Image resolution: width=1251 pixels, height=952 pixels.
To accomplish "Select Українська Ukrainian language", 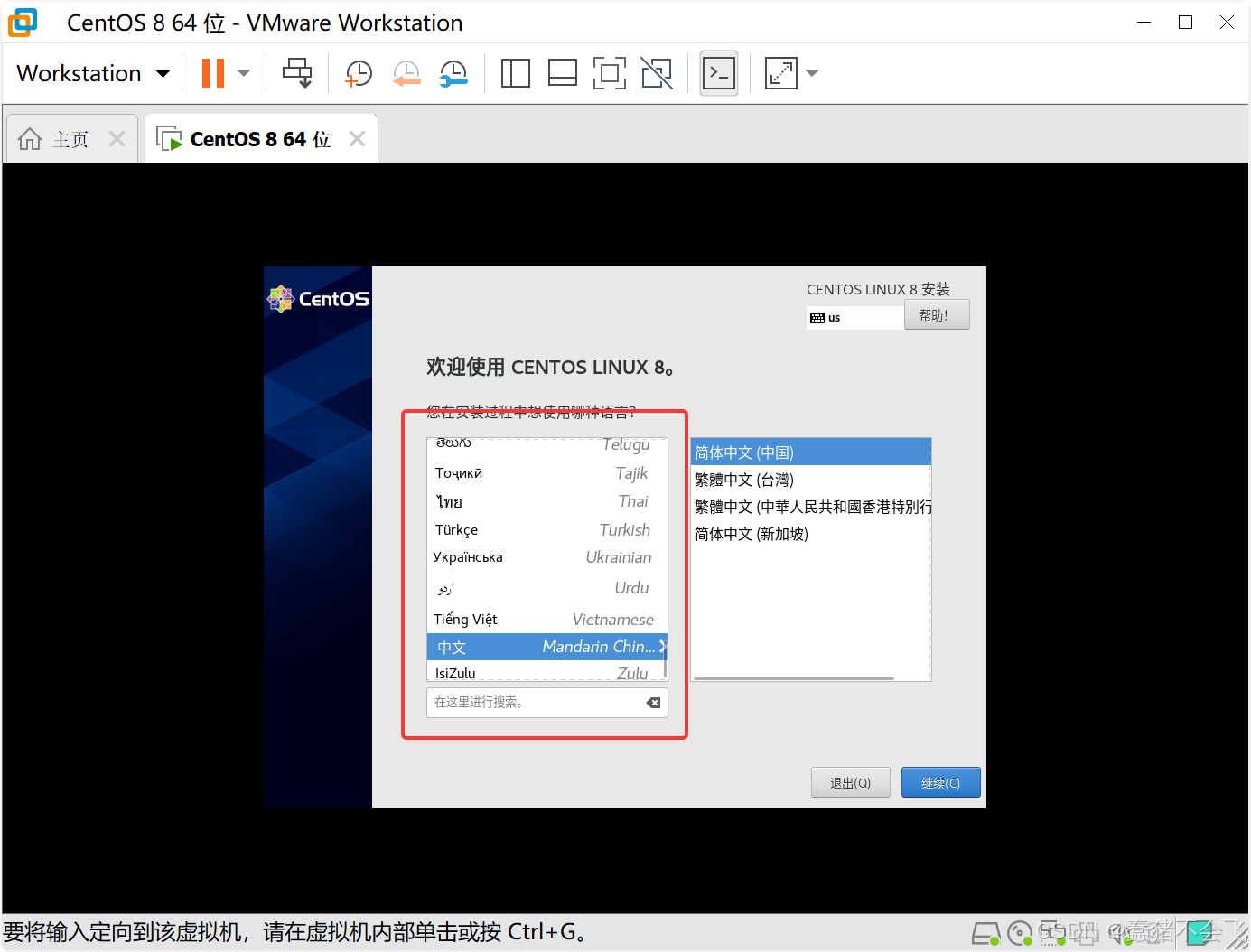I will pyautogui.click(x=546, y=557).
